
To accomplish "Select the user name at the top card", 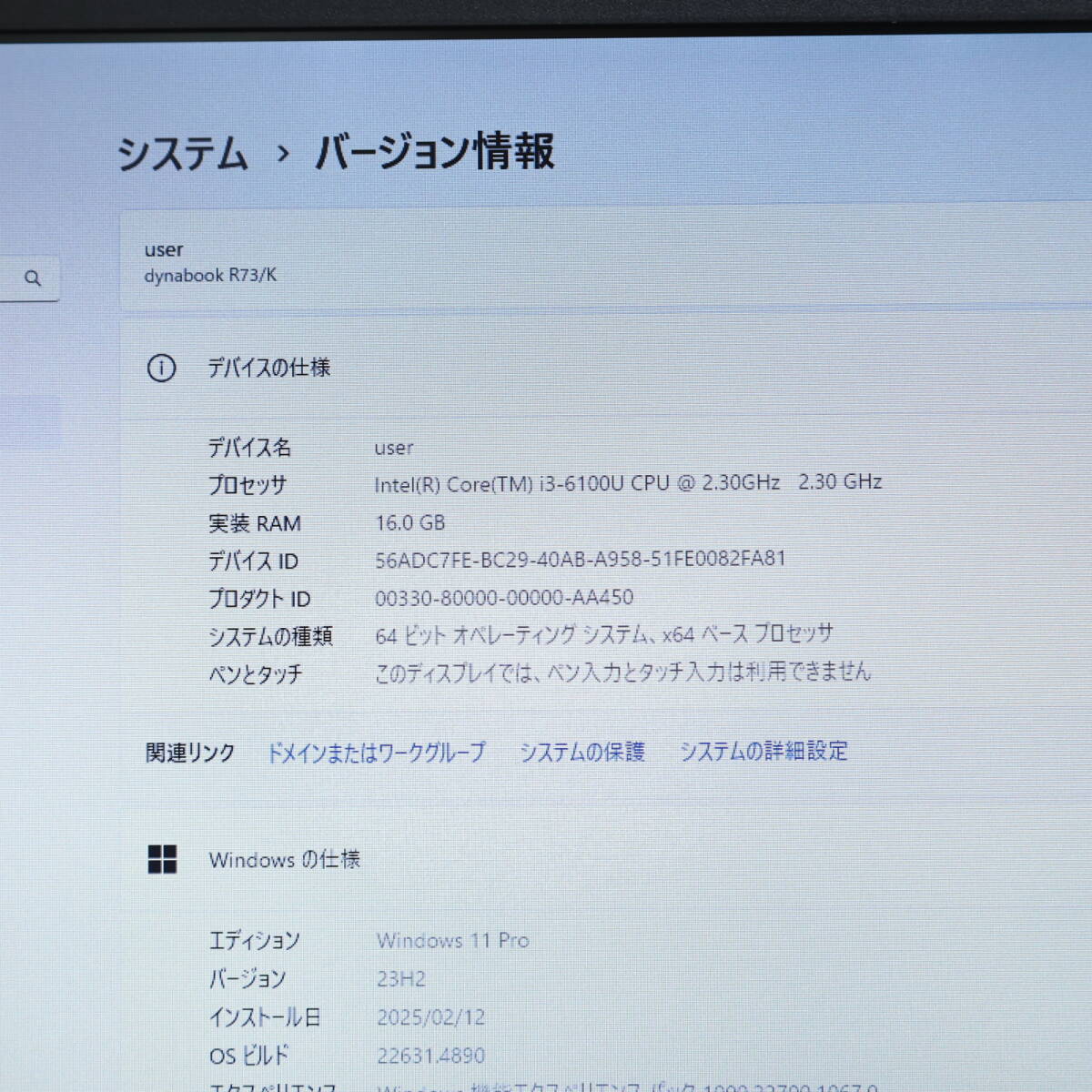I will 164,249.
